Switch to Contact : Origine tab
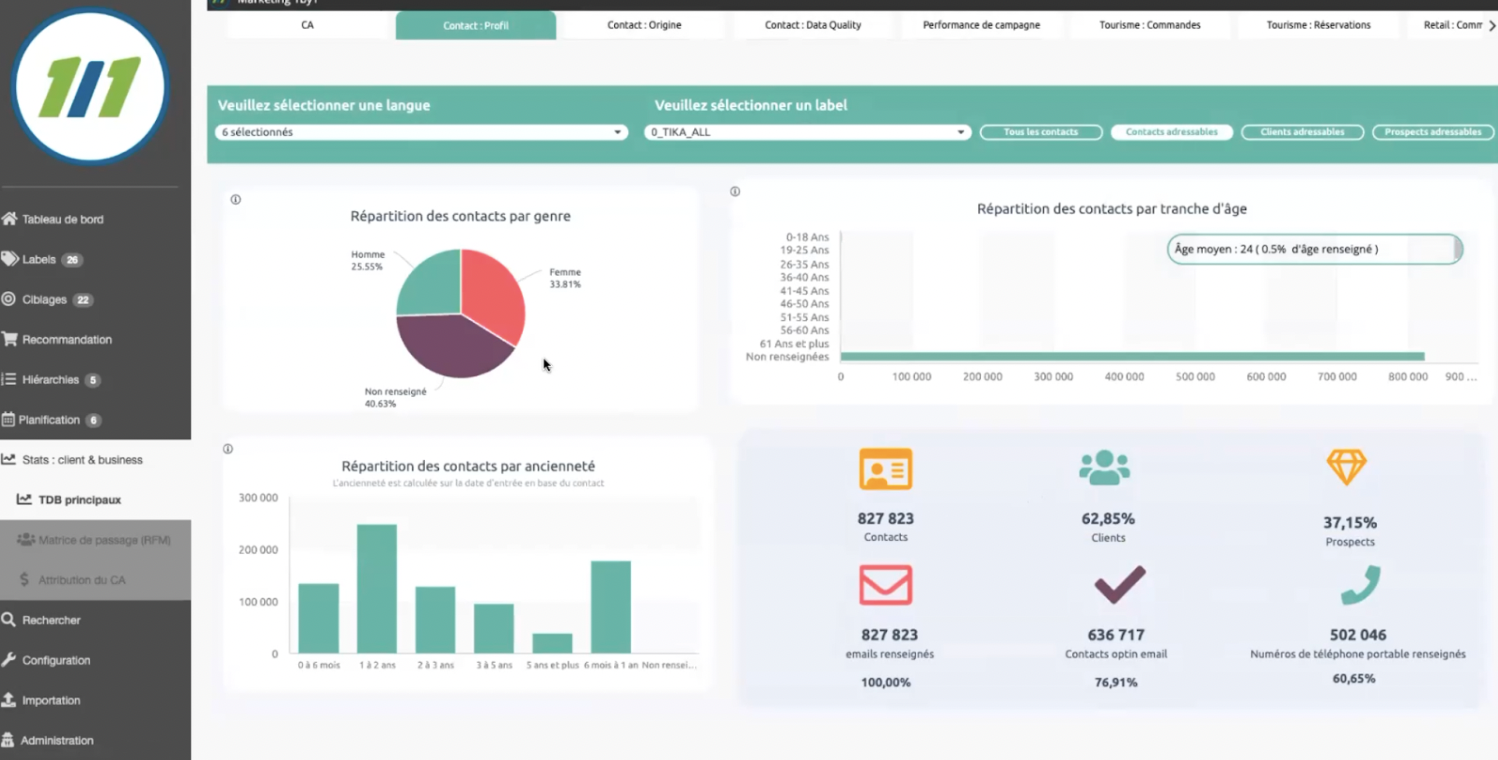The height and width of the screenshot is (760, 1498). click(644, 25)
